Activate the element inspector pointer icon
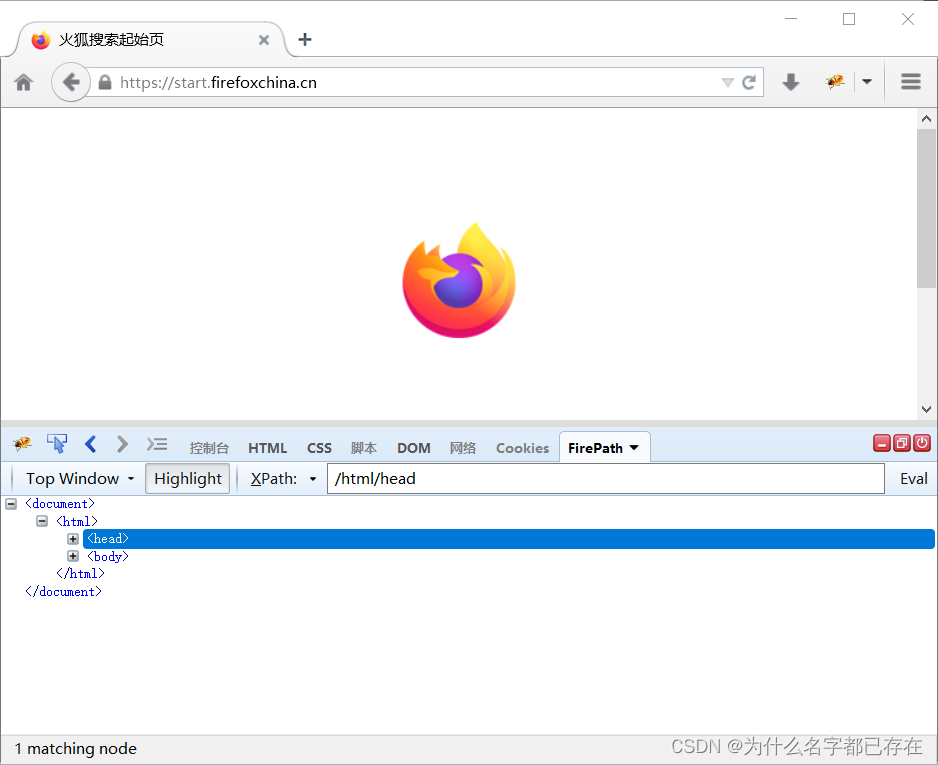The image size is (938, 765). (x=57, y=444)
